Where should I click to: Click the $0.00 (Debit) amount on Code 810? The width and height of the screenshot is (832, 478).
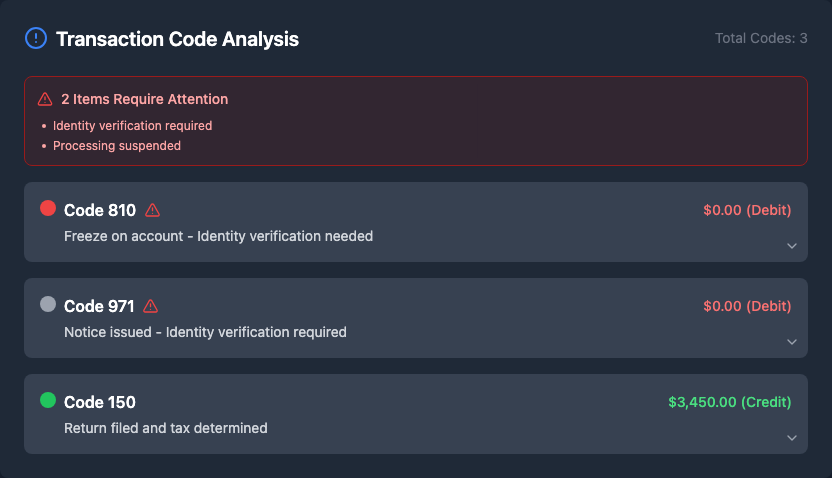pos(746,210)
